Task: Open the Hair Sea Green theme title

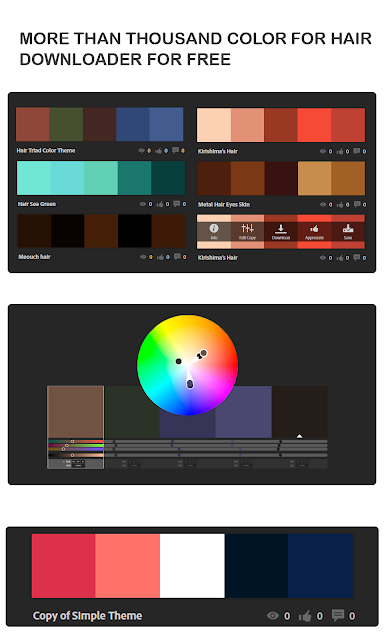Action: click(37, 204)
